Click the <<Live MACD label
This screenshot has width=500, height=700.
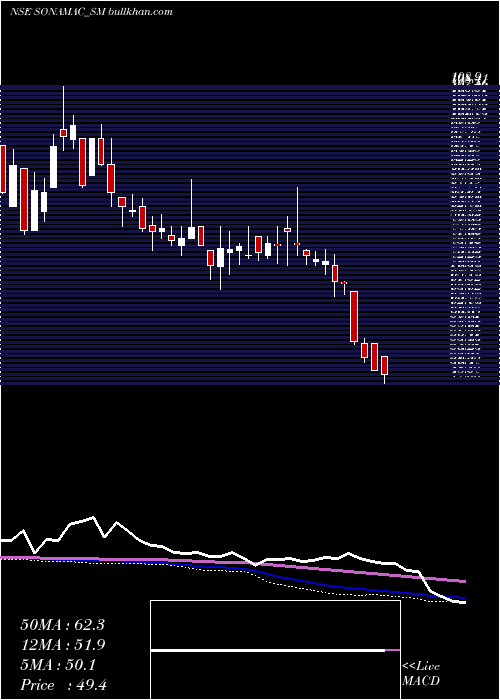421,674
